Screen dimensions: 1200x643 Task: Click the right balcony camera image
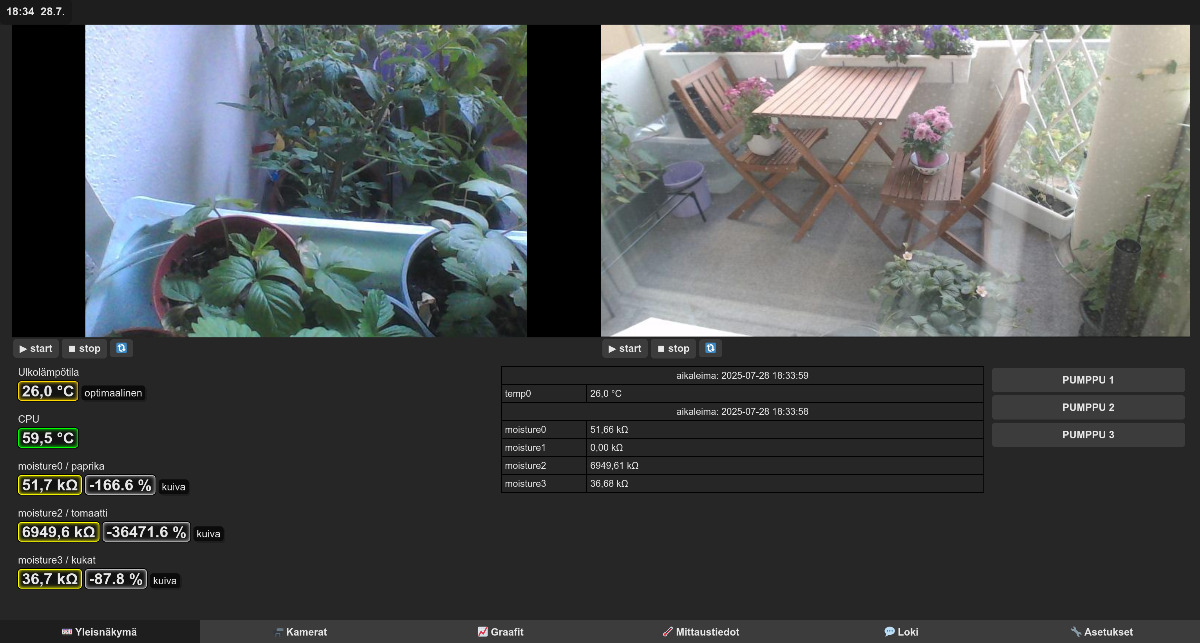coord(895,181)
